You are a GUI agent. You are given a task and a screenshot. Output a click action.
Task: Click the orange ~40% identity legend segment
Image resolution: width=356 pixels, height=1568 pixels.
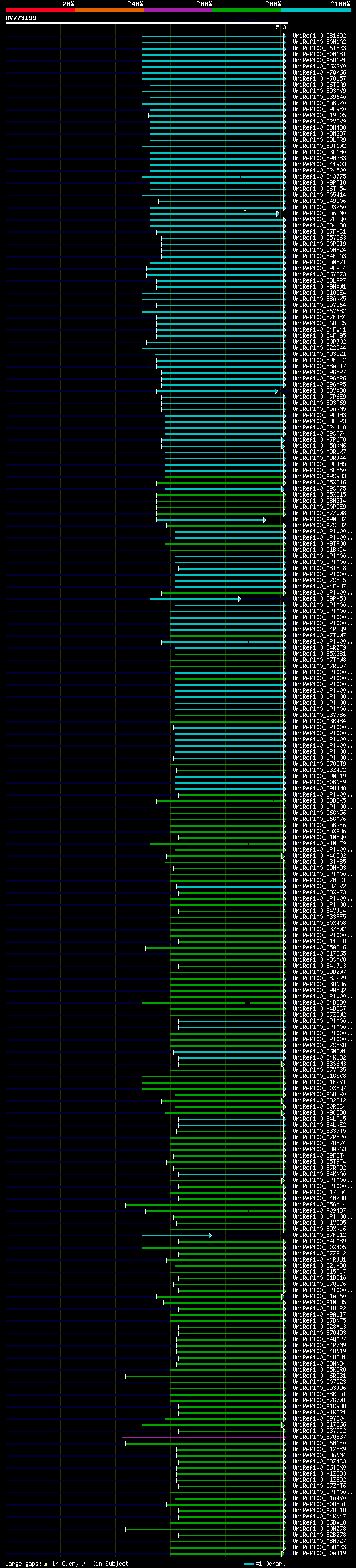(109, 10)
